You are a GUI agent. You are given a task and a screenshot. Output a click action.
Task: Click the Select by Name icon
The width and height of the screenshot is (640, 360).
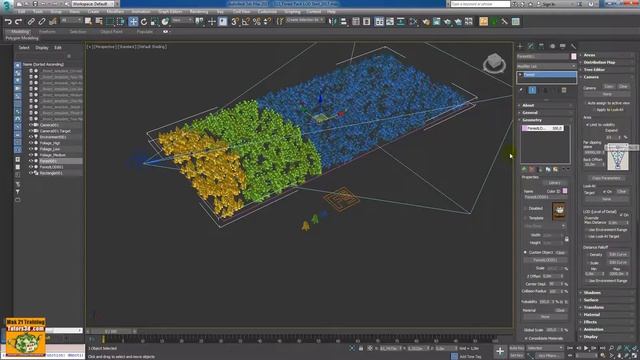pos(99,22)
